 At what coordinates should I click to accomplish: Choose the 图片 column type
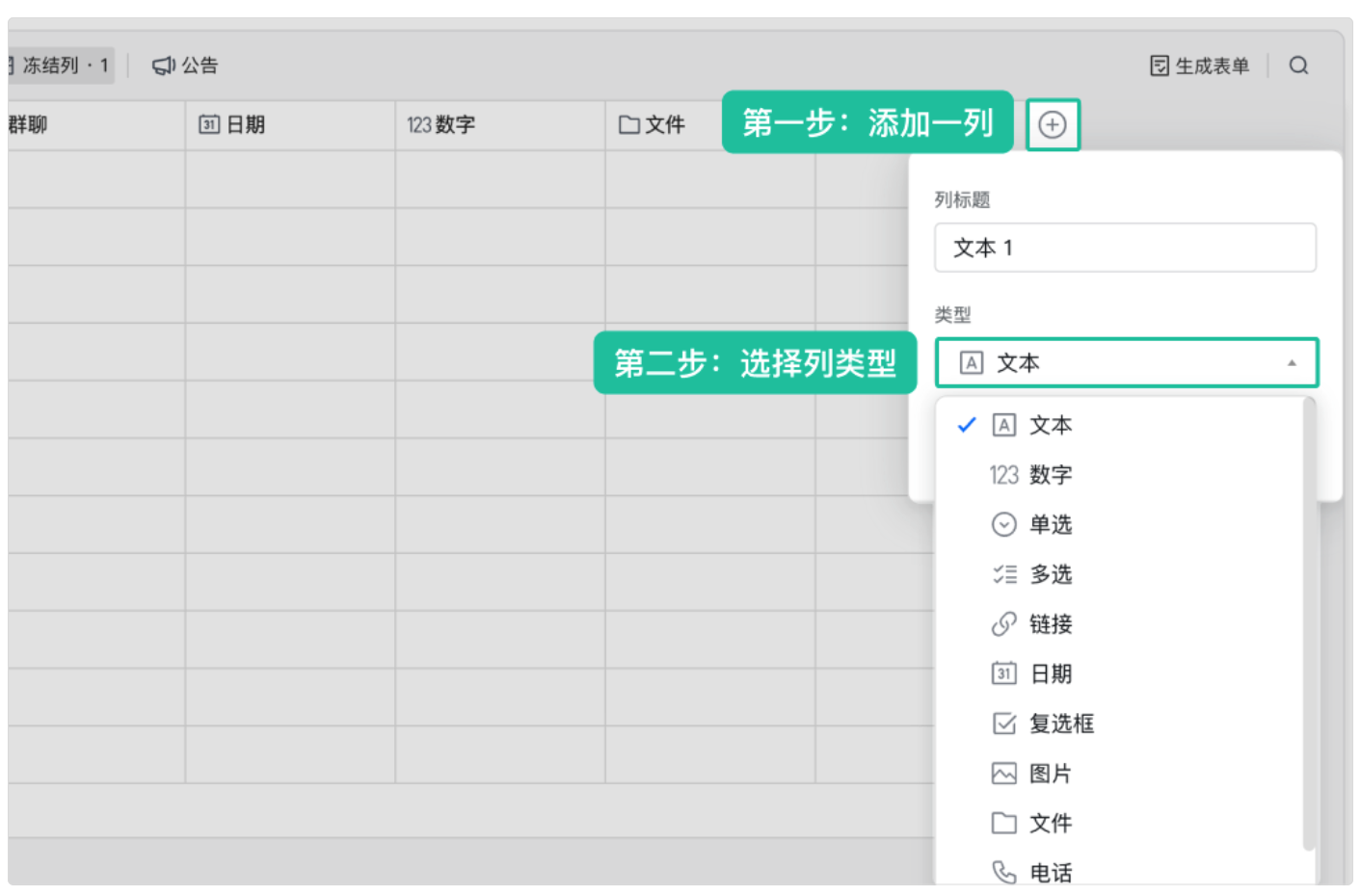[x=1052, y=774]
